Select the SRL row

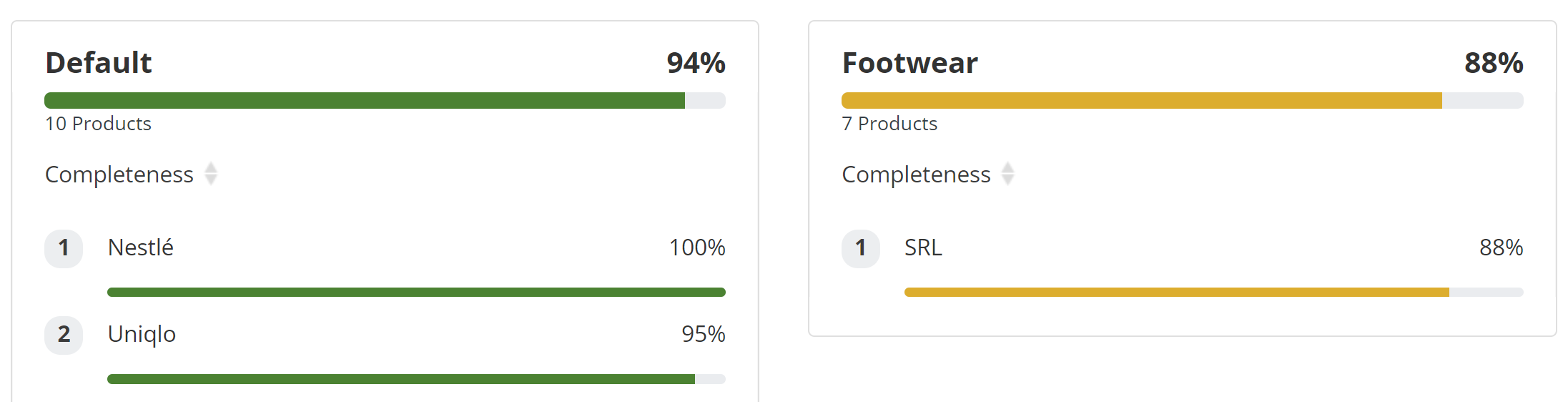(1183, 263)
